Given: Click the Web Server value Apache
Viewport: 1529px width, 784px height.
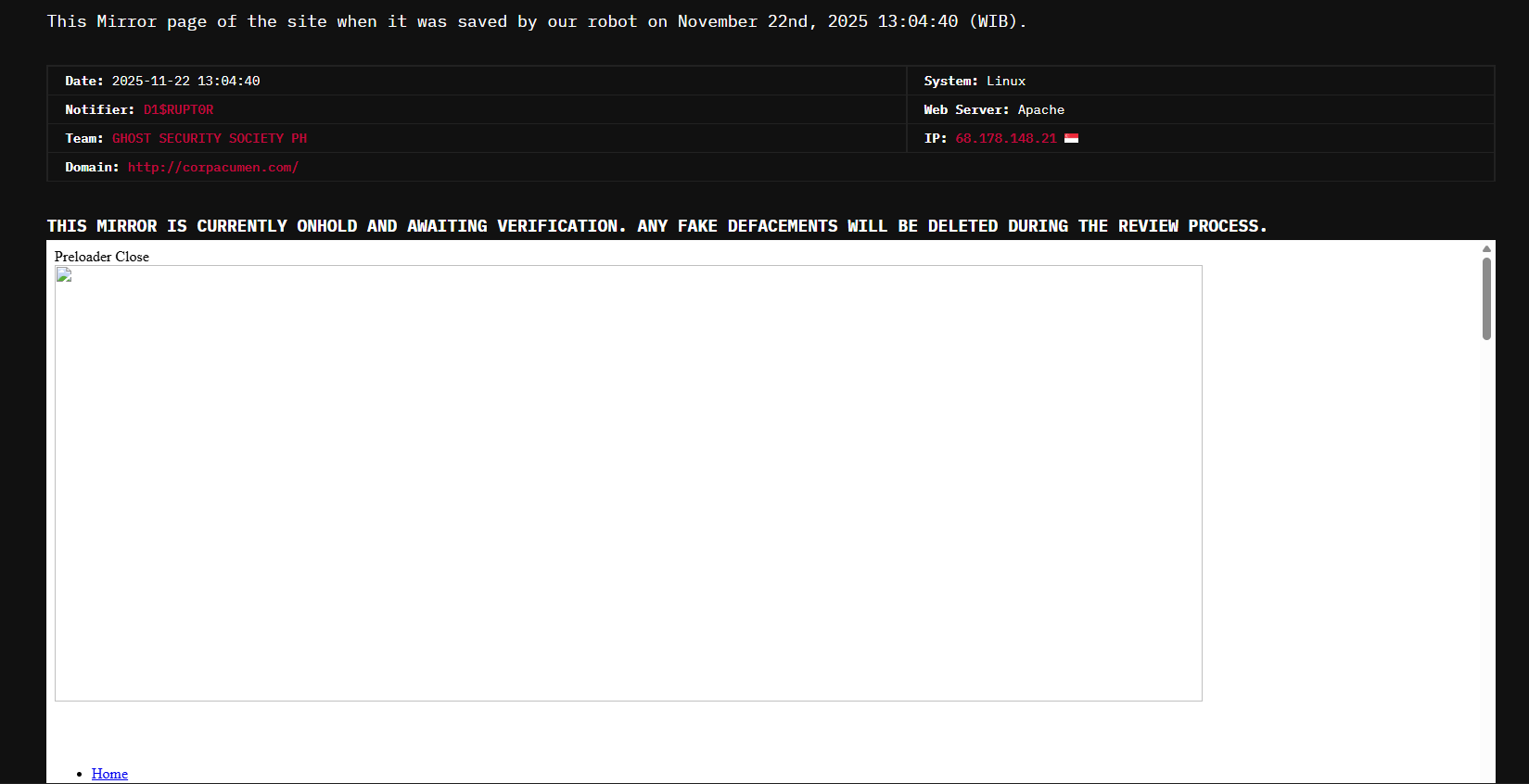Looking at the screenshot, I should coord(1040,109).
